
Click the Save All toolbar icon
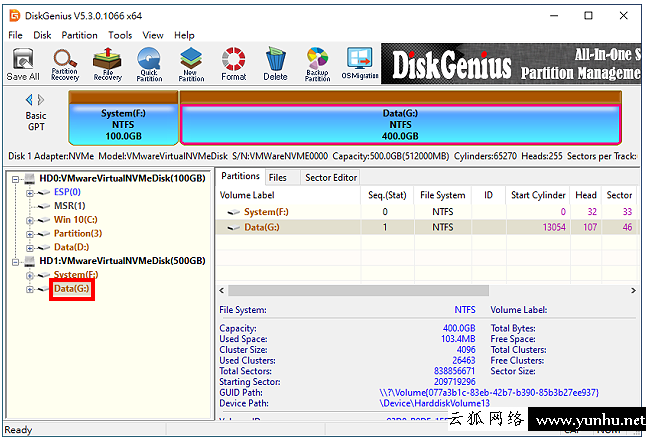(23, 64)
